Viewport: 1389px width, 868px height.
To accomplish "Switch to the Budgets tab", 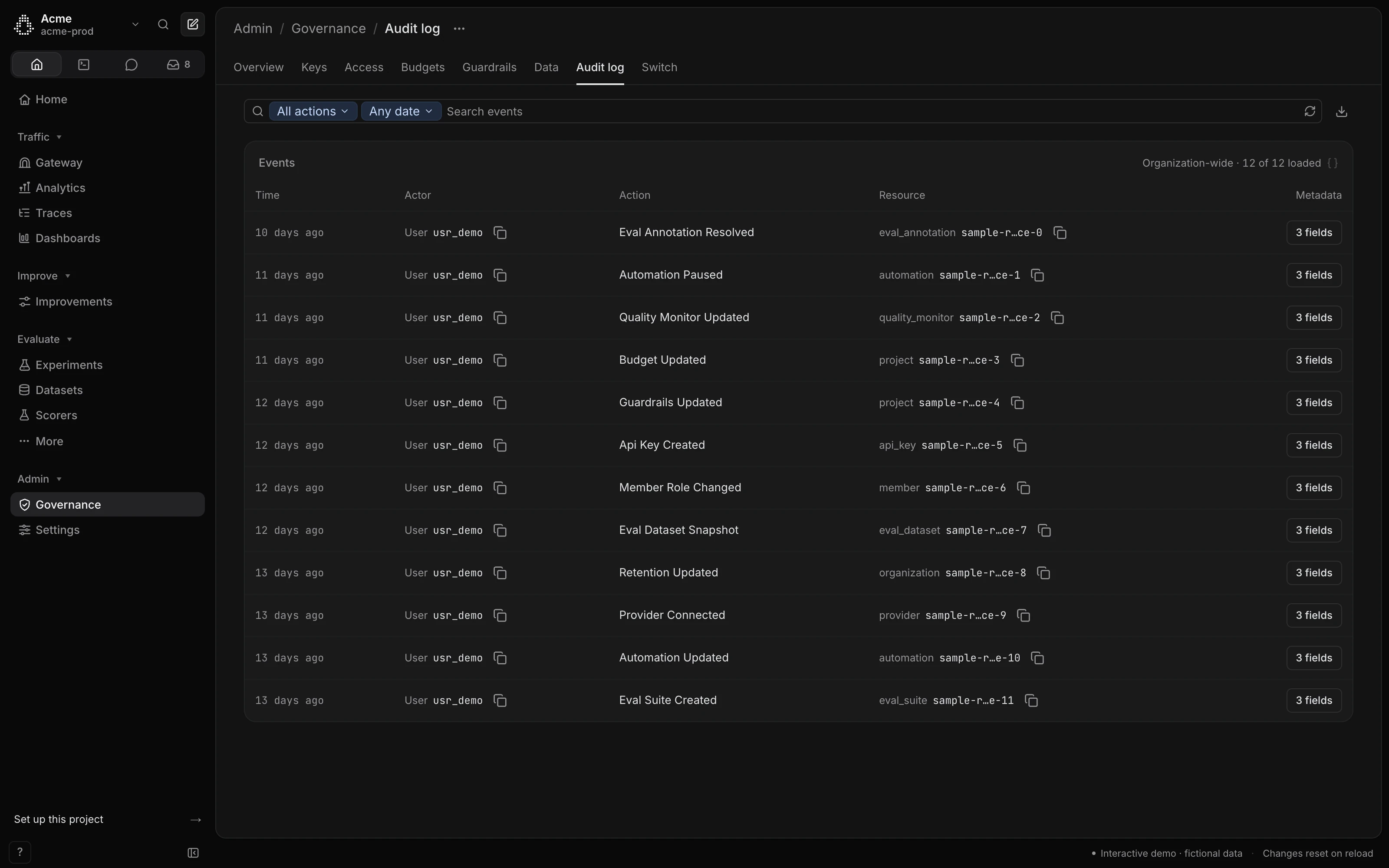I will click(x=422, y=67).
